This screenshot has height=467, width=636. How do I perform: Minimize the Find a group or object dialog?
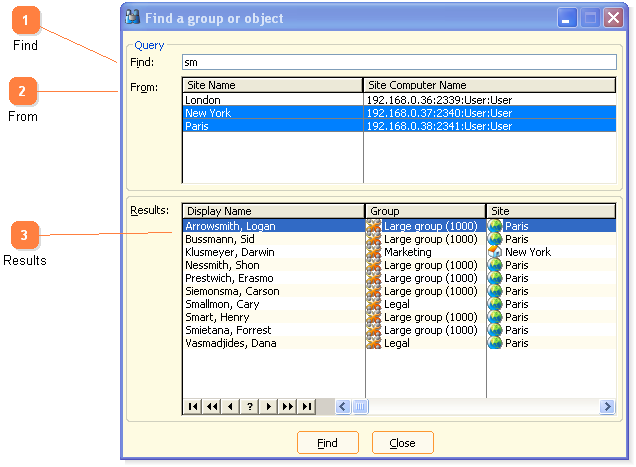(x=567, y=18)
